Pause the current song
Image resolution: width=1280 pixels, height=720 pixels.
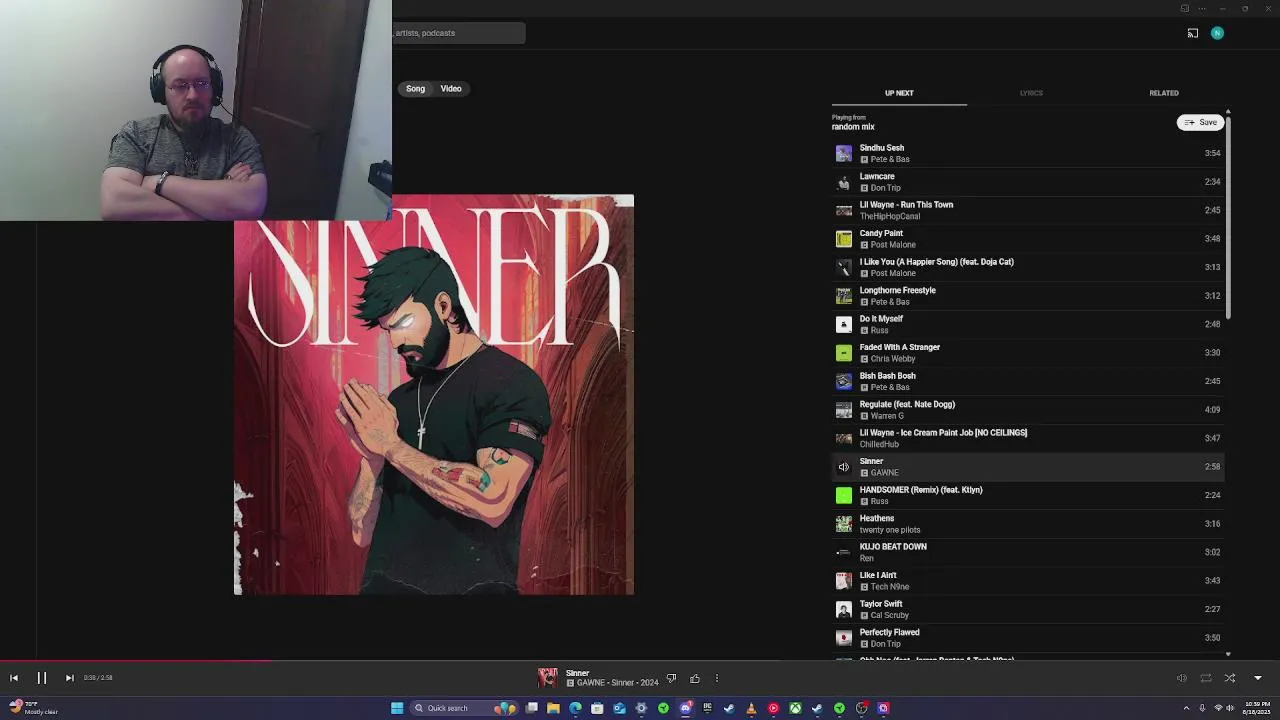42,678
